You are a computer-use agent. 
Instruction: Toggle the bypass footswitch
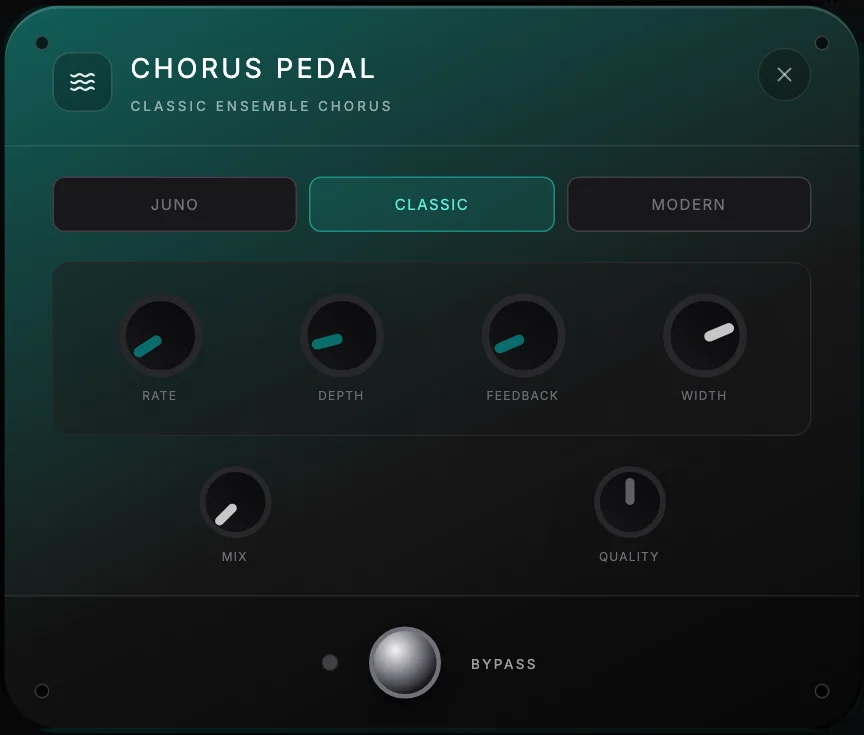[405, 662]
